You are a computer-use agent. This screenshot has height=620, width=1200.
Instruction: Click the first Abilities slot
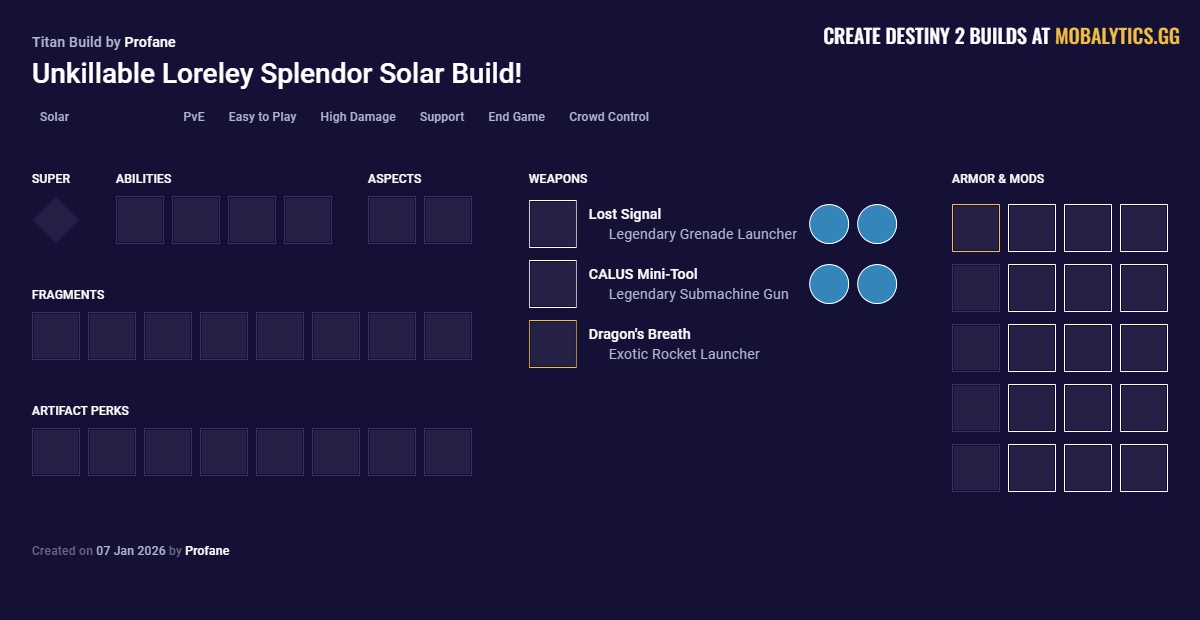140,219
